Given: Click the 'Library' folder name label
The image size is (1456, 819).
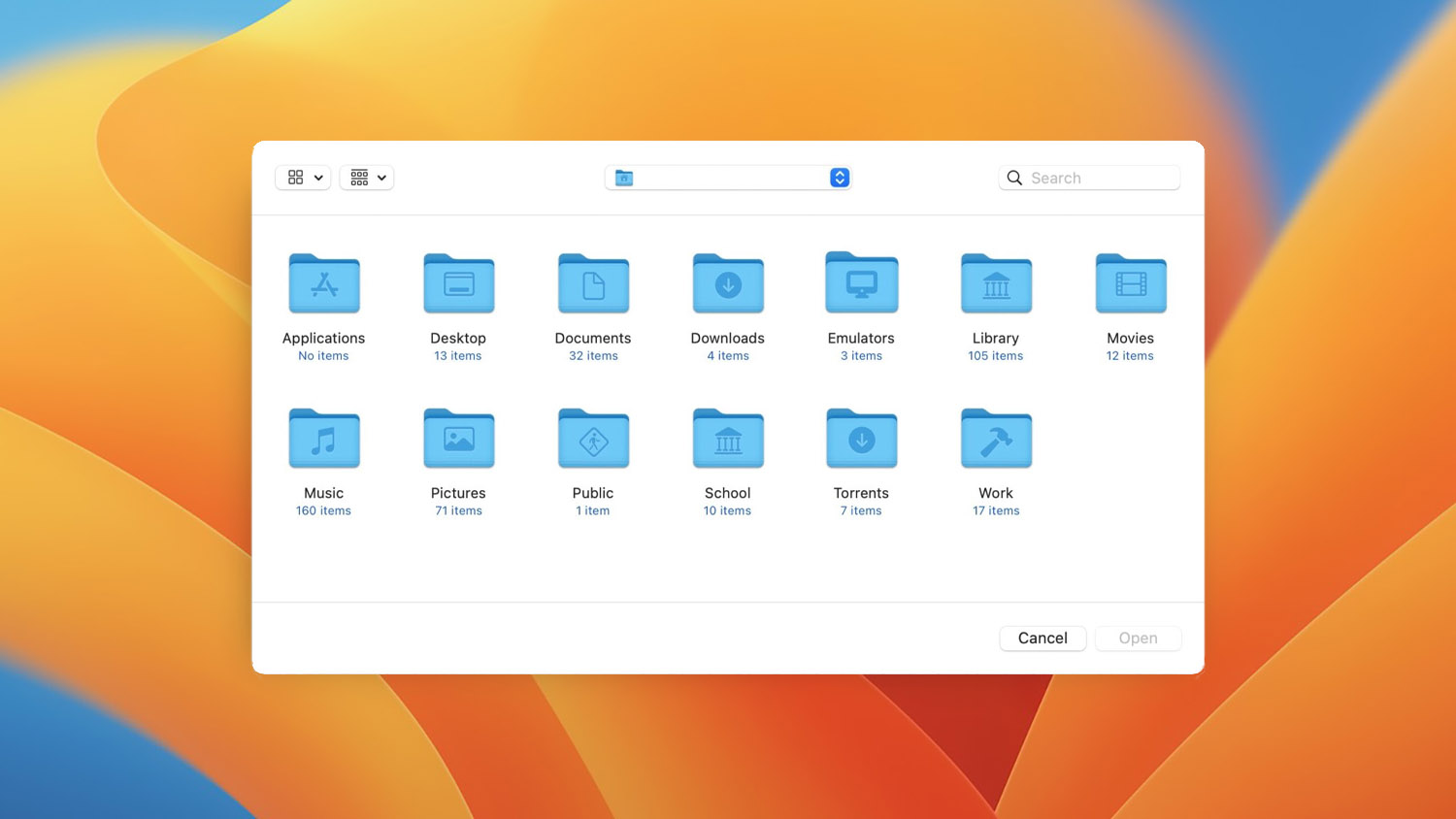Looking at the screenshot, I should click(996, 338).
